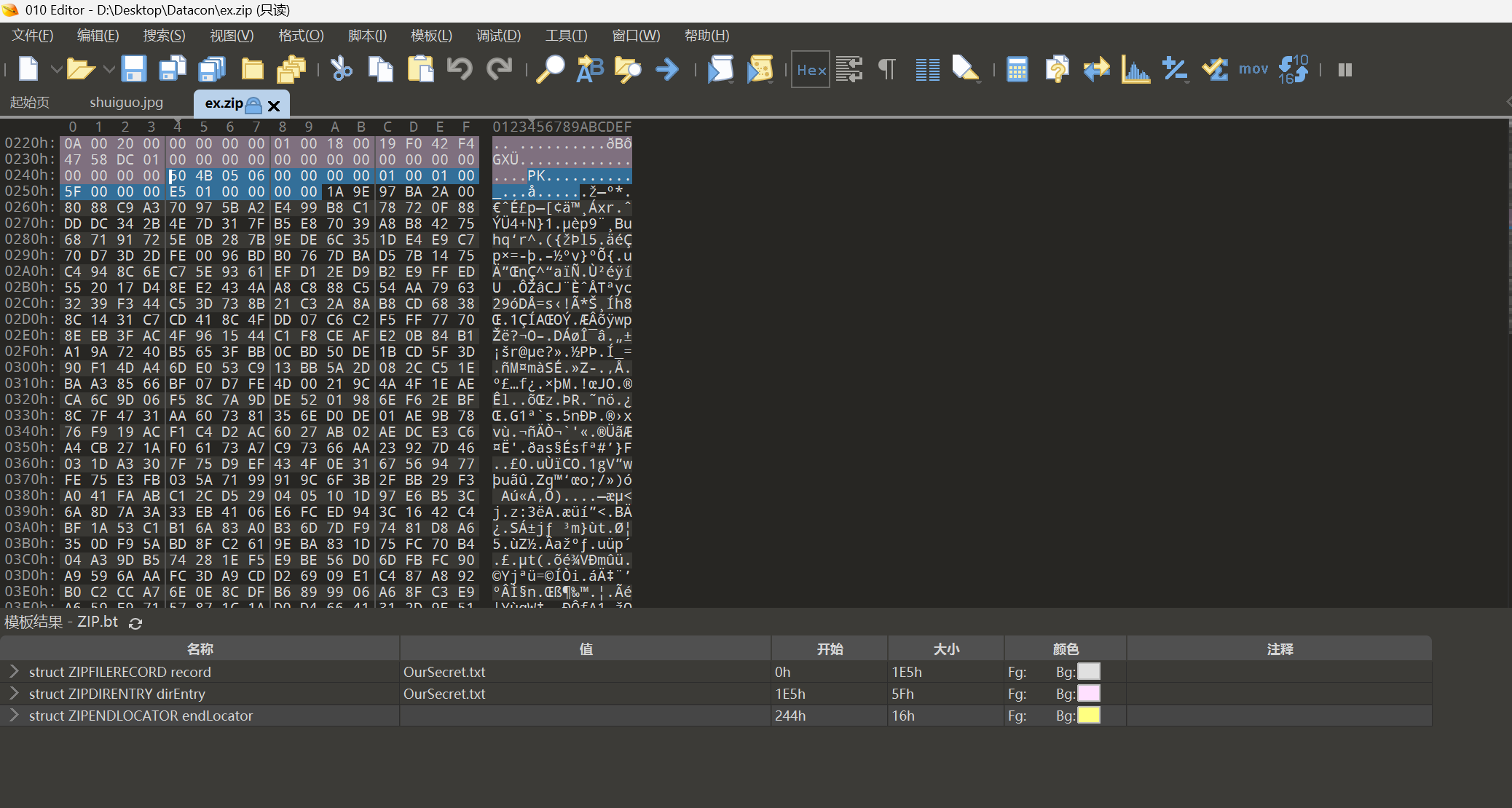Open the New file dropdown arrow
The width and height of the screenshot is (1512, 808).
tap(55, 69)
